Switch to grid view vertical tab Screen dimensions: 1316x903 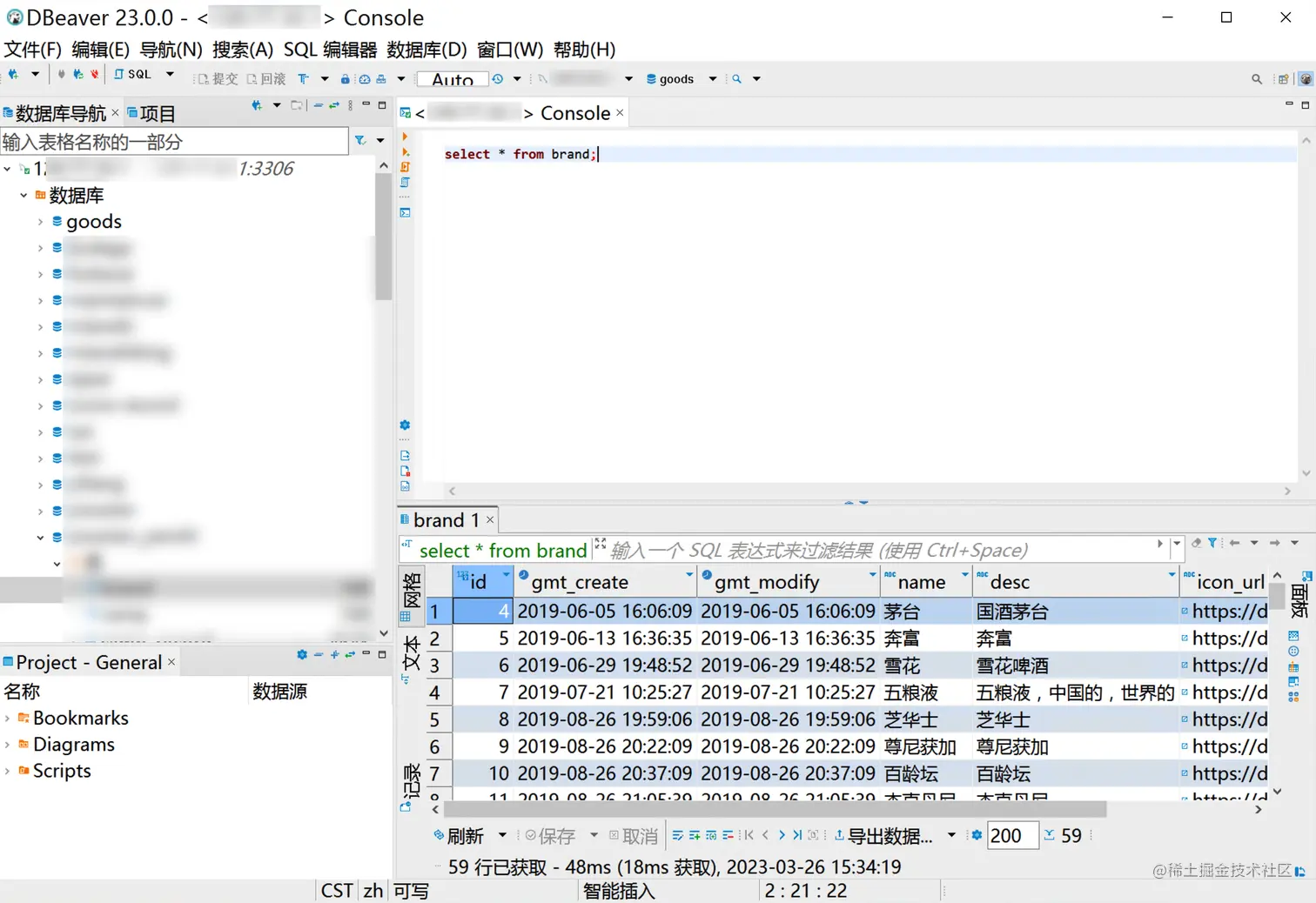[412, 596]
